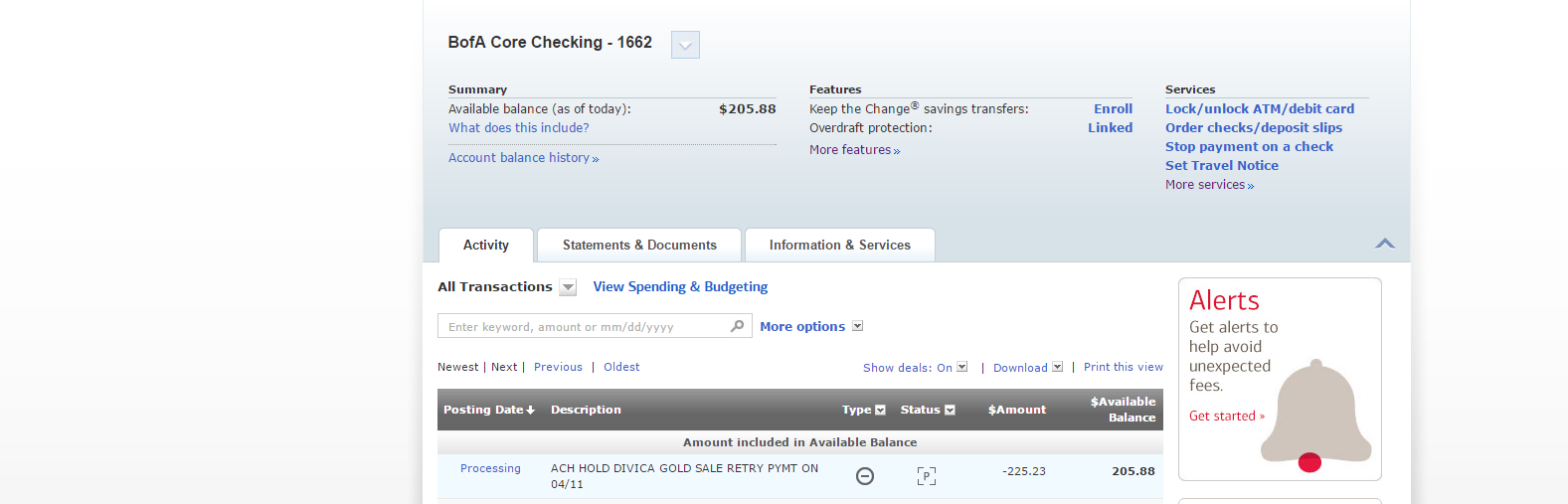Open Set Travel Notice link
This screenshot has width=1568, height=504.
click(x=1222, y=166)
